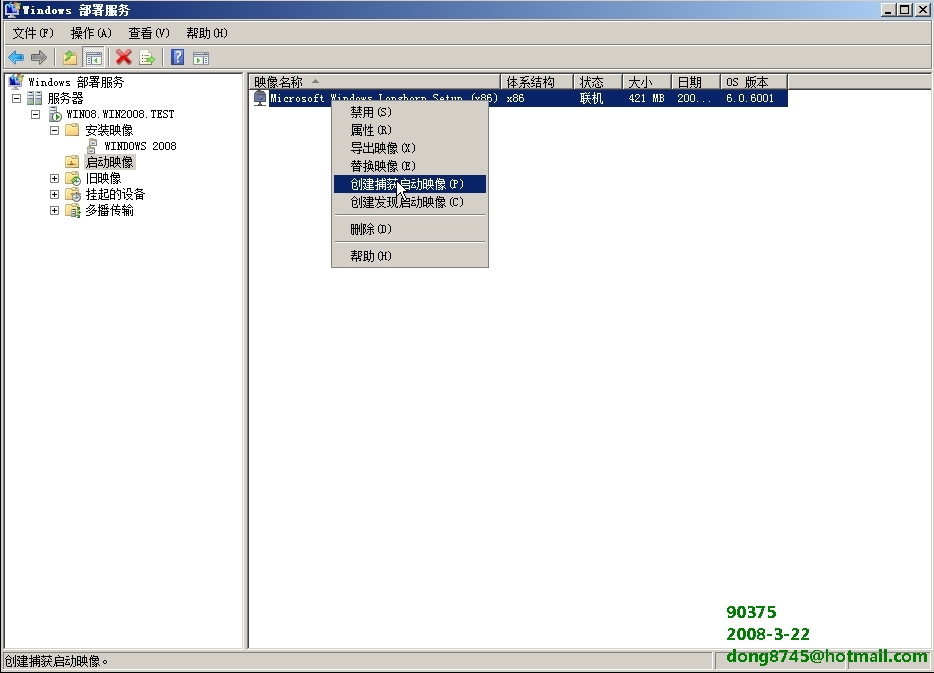Image resolution: width=934 pixels, height=673 pixels.
Task: Maximize the Windows 部署服务 window
Action: (x=904, y=10)
